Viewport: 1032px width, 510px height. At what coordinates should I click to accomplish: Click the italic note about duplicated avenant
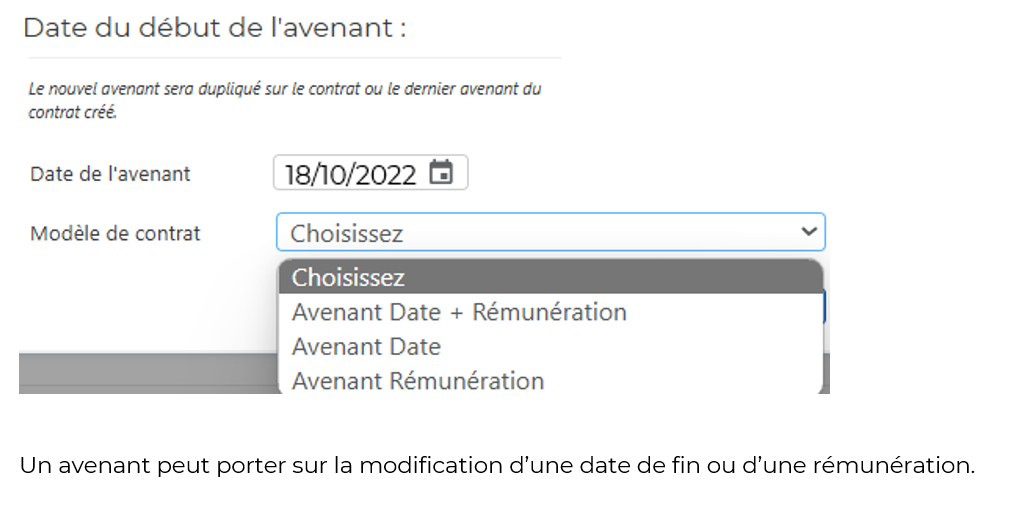[x=284, y=100]
